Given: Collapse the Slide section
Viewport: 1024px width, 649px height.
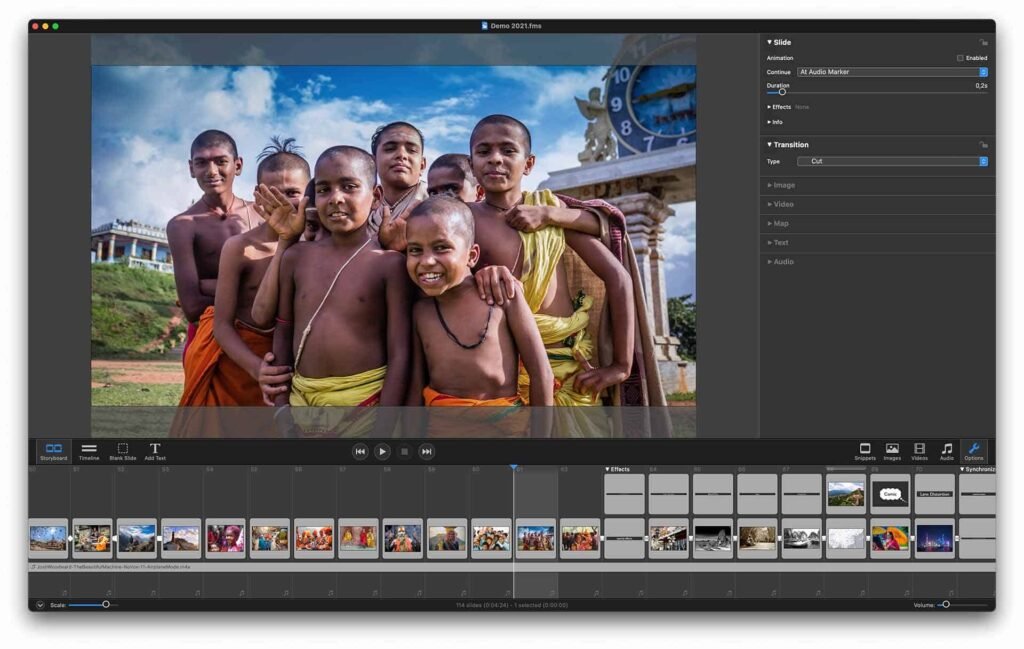Looking at the screenshot, I should tap(770, 42).
